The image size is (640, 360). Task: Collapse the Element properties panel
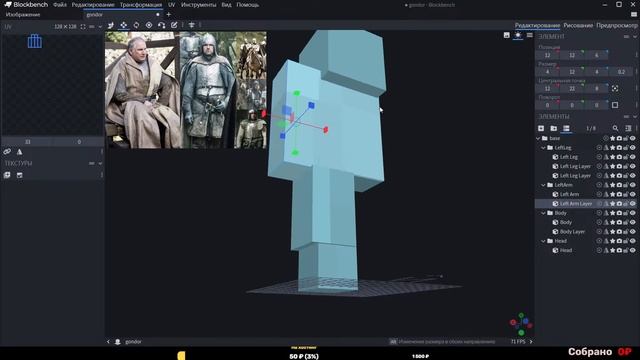pyautogui.click(x=635, y=37)
